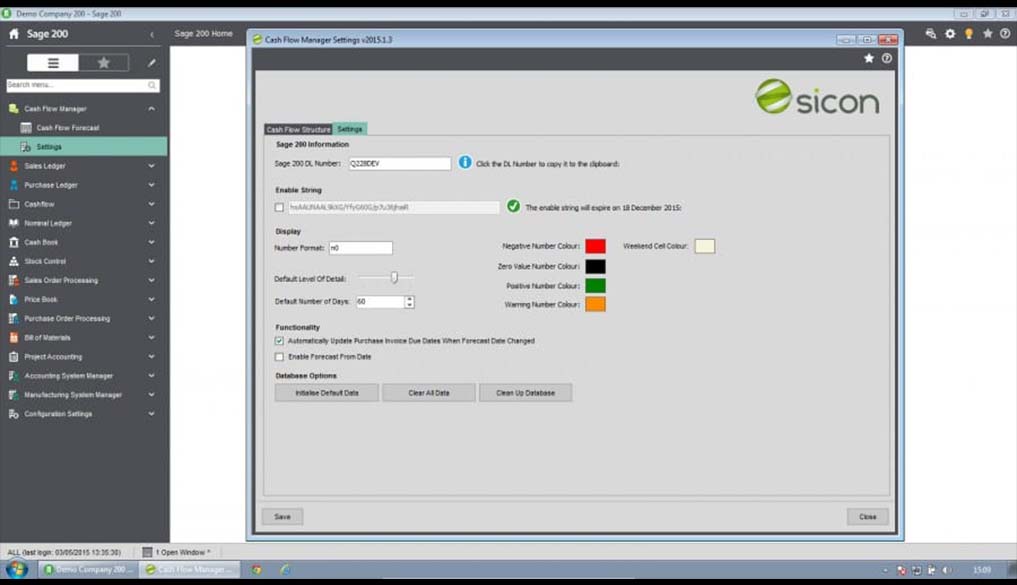Open Bill of Materials menu entry
The height and width of the screenshot is (585, 1017).
[x=47, y=338]
